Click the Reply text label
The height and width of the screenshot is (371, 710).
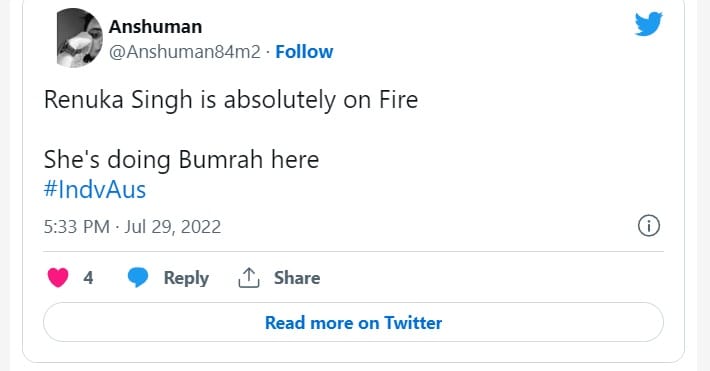(186, 278)
